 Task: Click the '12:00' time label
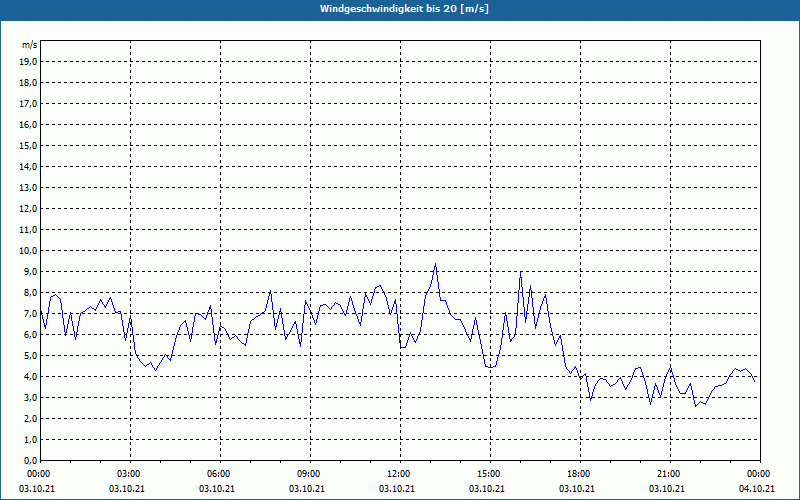click(399, 474)
